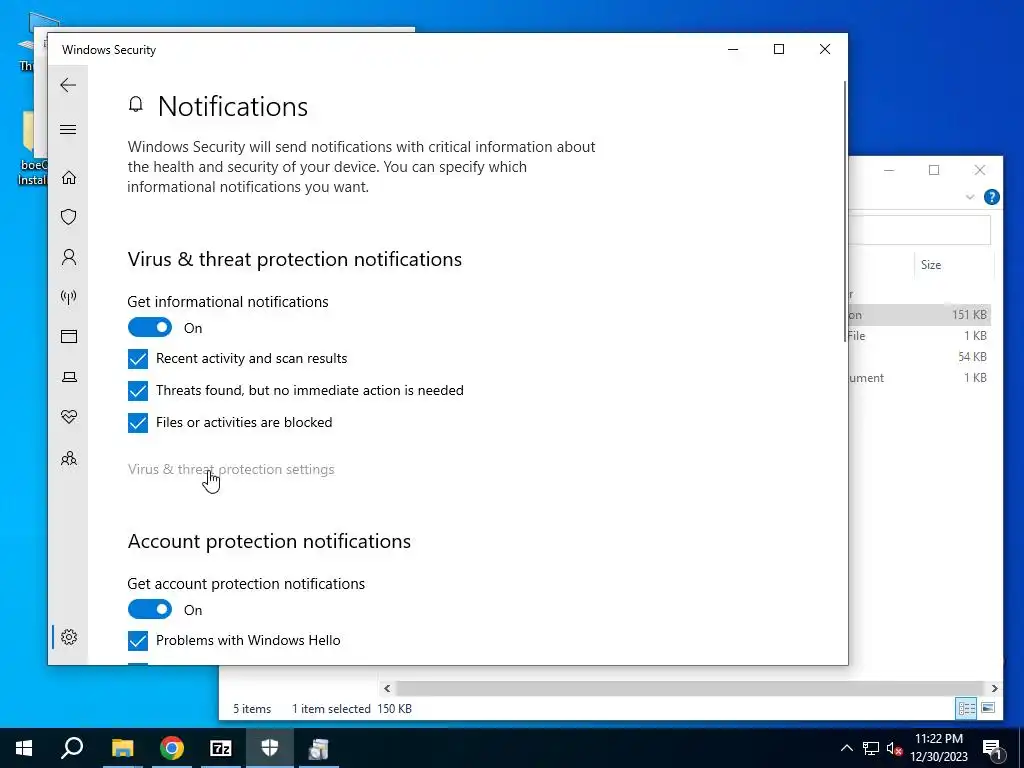Screen dimensions: 1024x768
Task: Open Family options sidebar icon
Action: [69, 458]
